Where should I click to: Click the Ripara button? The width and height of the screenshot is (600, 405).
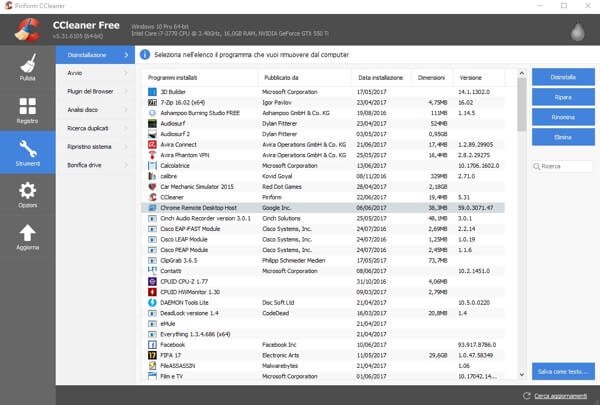tap(563, 97)
